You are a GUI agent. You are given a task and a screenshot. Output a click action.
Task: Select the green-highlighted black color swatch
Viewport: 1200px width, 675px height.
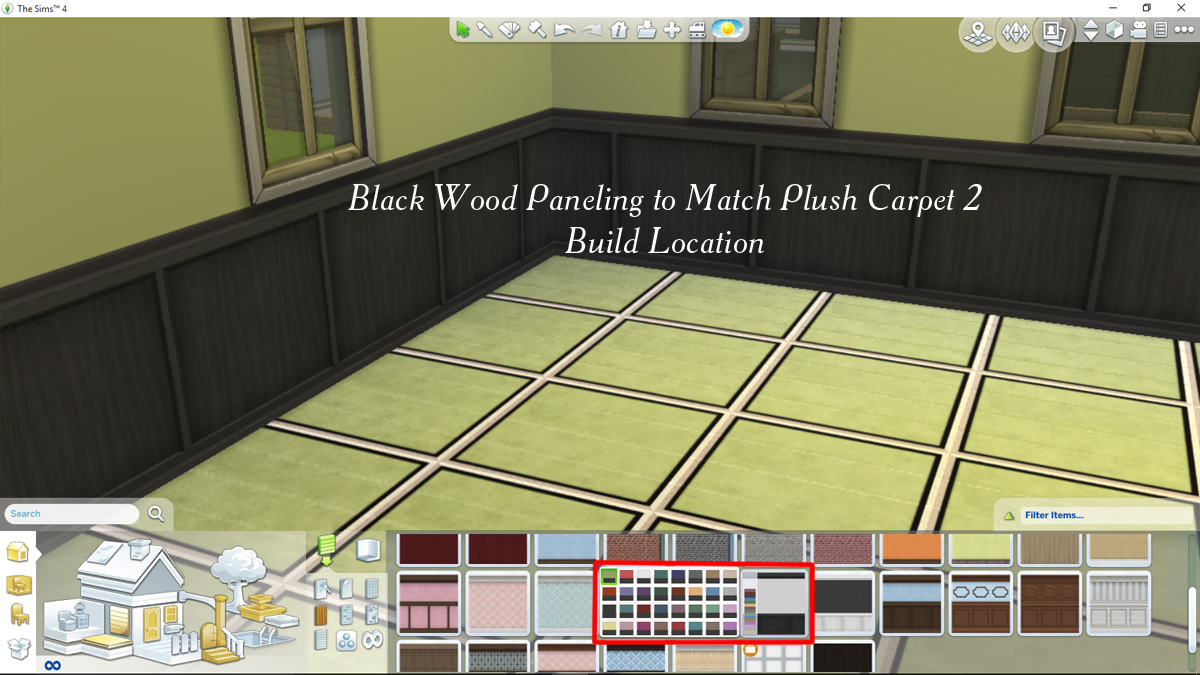(x=609, y=576)
